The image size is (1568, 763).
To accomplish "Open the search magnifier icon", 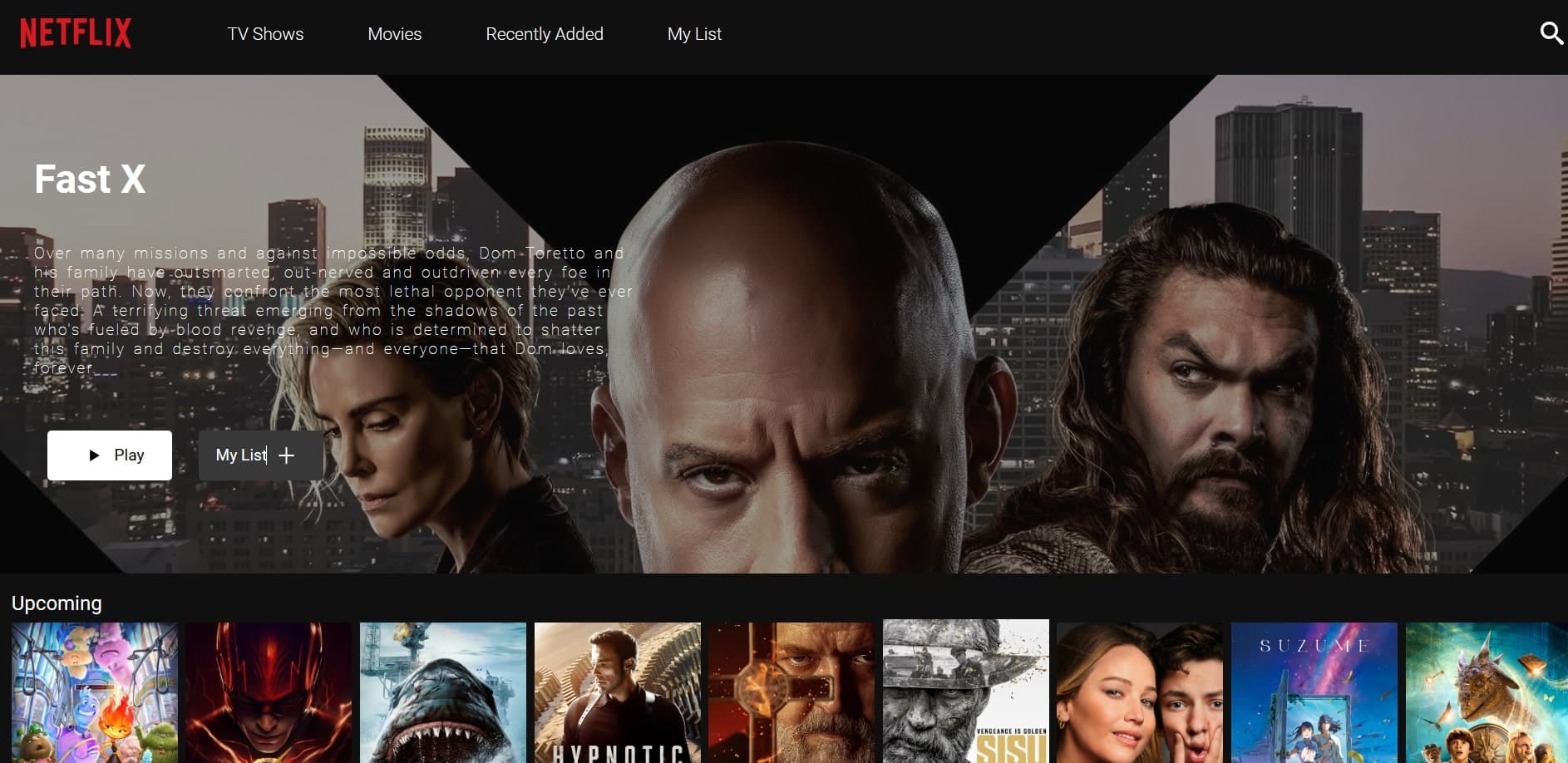I will [1551, 33].
